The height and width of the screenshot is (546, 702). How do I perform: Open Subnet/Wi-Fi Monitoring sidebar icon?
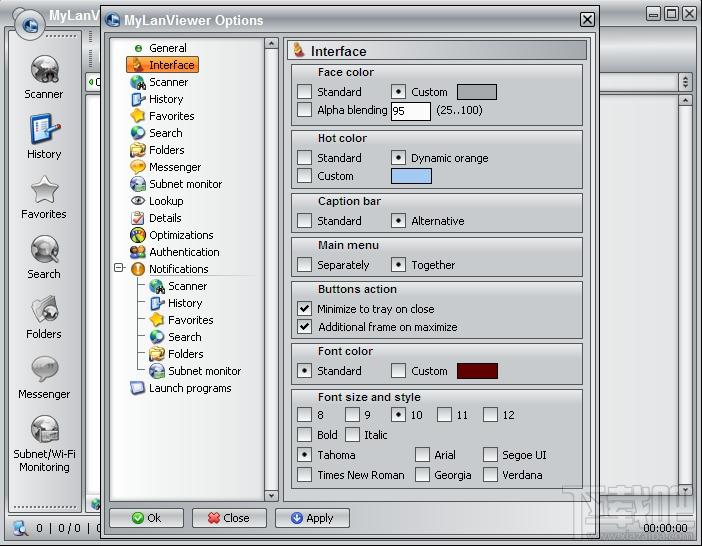click(44, 430)
